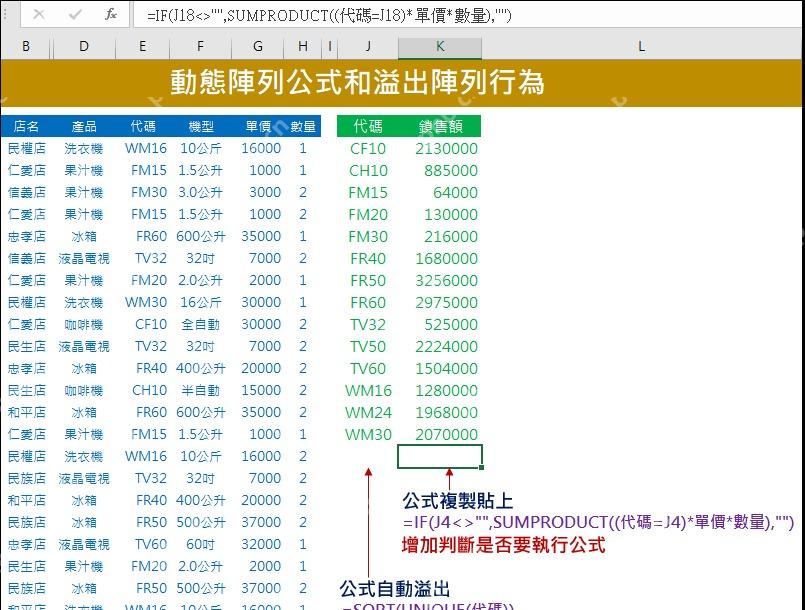805x610 pixels.
Task: Click the 公式複製貼上 annotation text
Action: 457,501
